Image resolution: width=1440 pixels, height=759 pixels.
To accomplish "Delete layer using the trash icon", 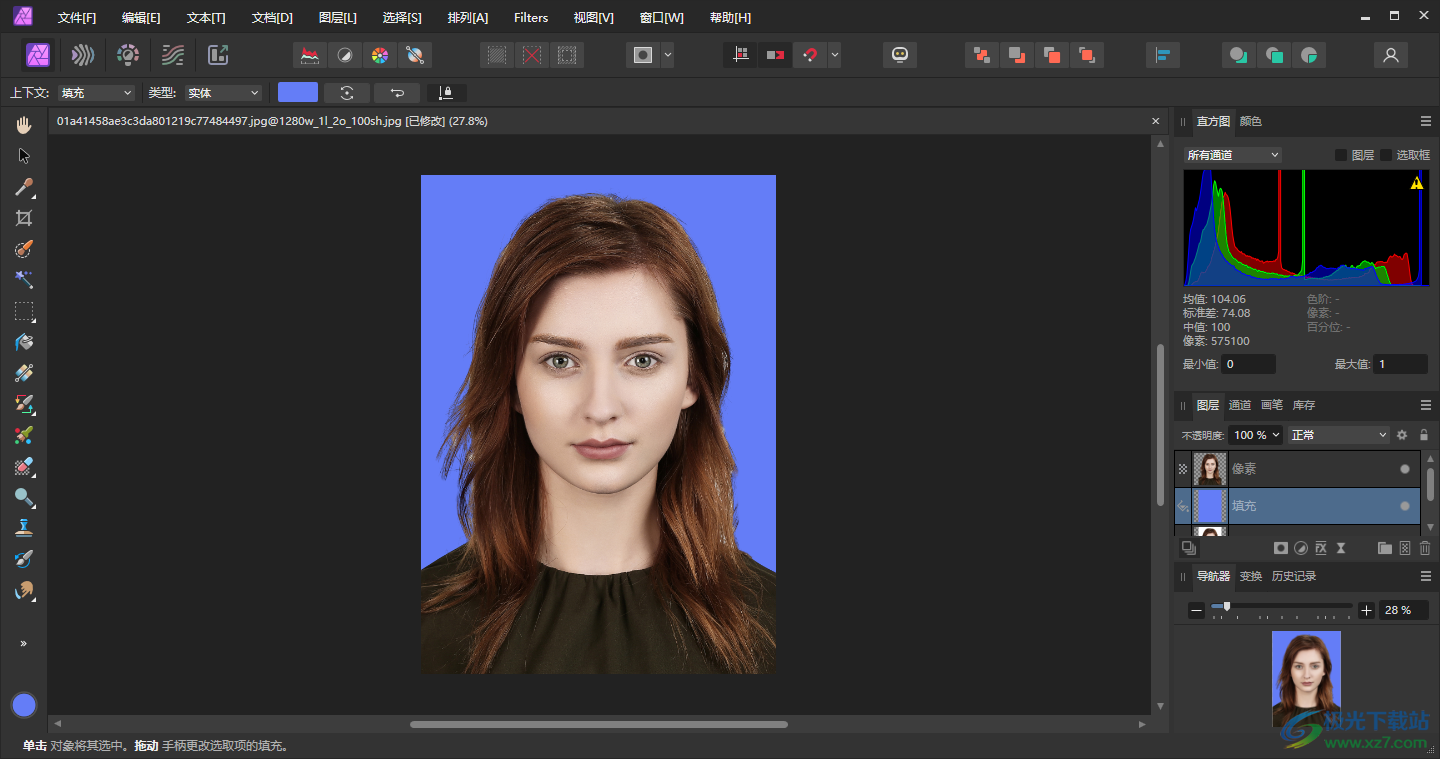I will pos(1425,548).
